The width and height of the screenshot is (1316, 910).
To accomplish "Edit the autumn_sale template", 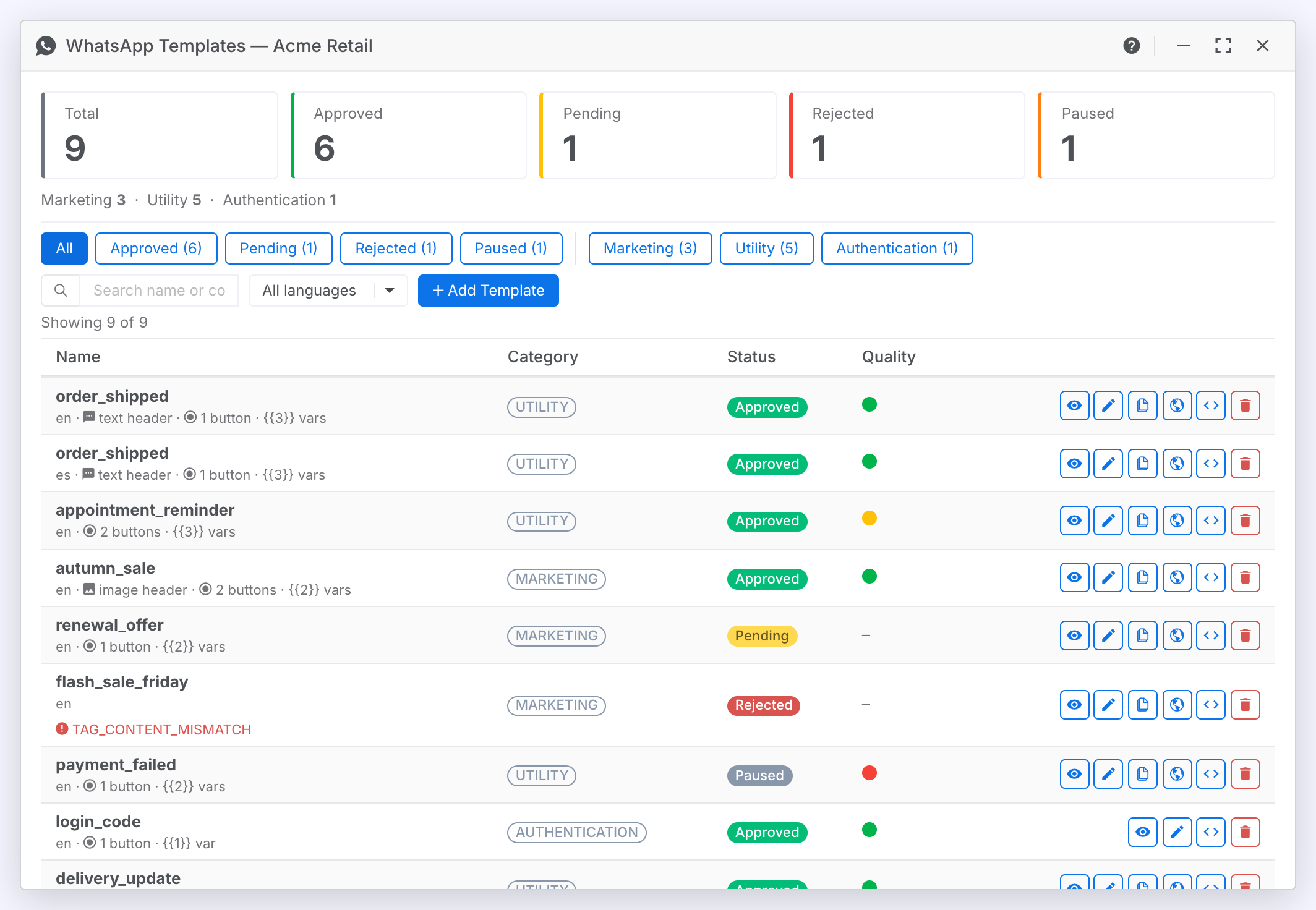I will (1108, 577).
